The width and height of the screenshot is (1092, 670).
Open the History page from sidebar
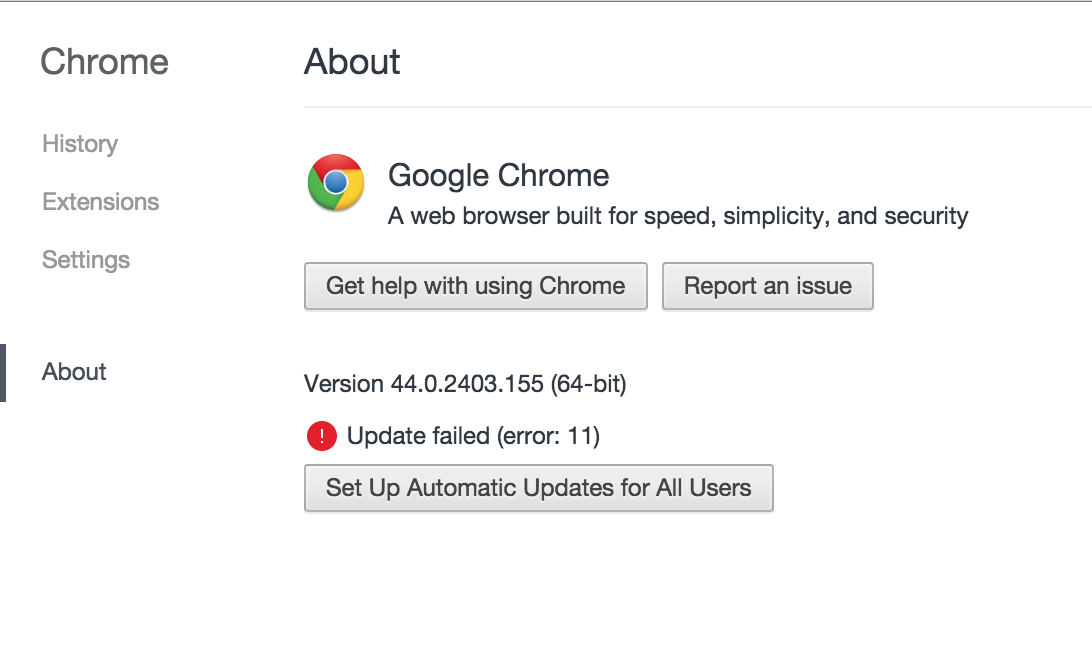[x=80, y=143]
